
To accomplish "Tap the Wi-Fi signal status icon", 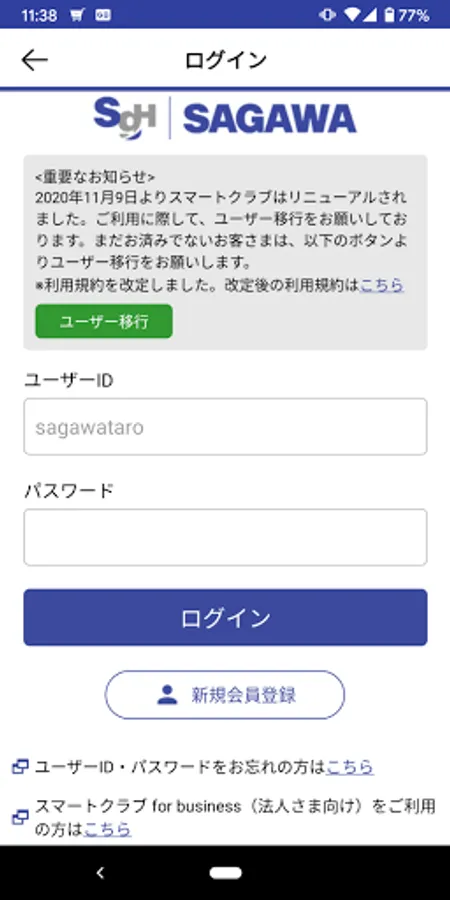I will (x=352, y=15).
